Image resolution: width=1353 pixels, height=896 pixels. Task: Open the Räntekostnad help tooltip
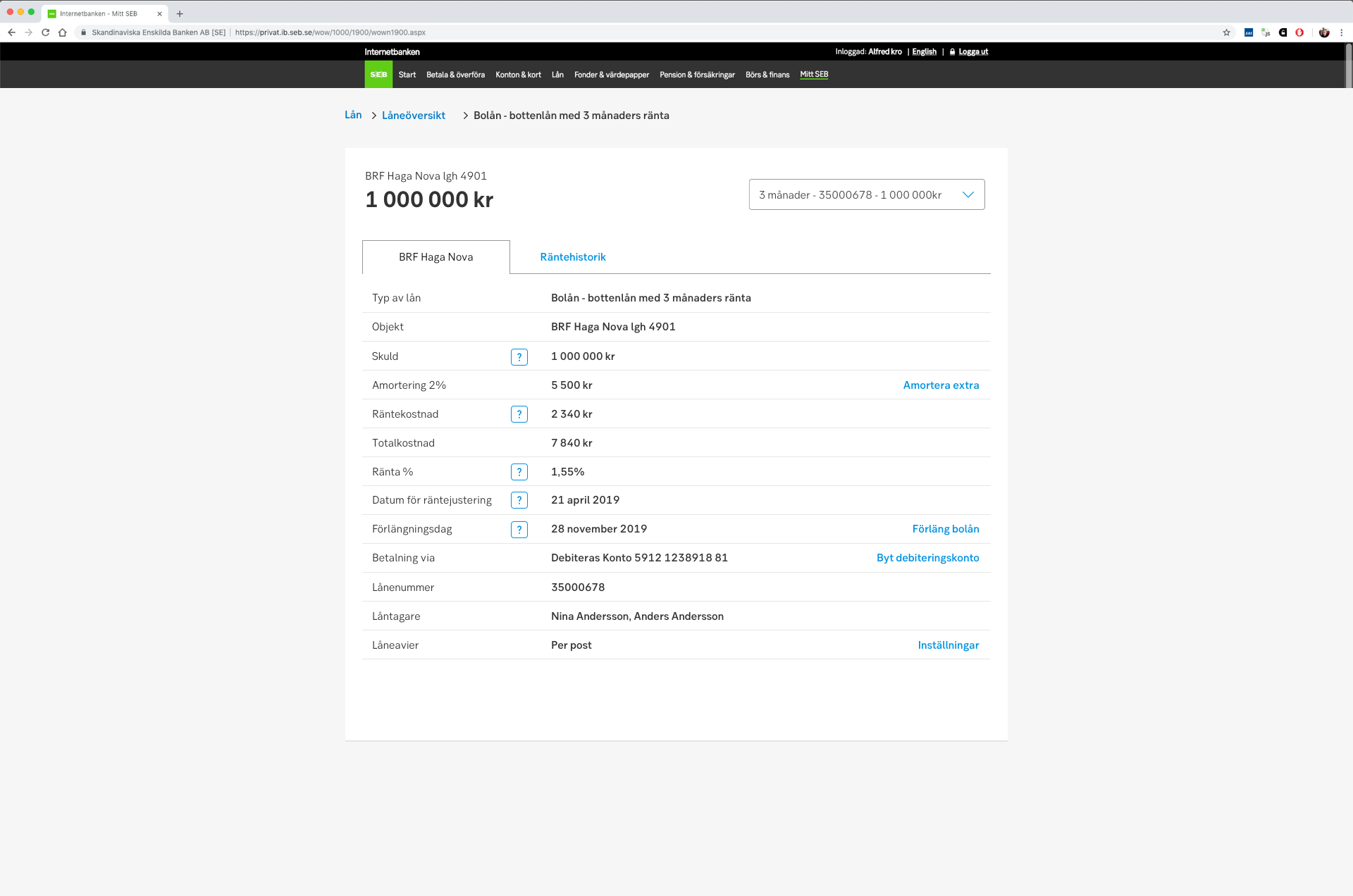pos(519,414)
